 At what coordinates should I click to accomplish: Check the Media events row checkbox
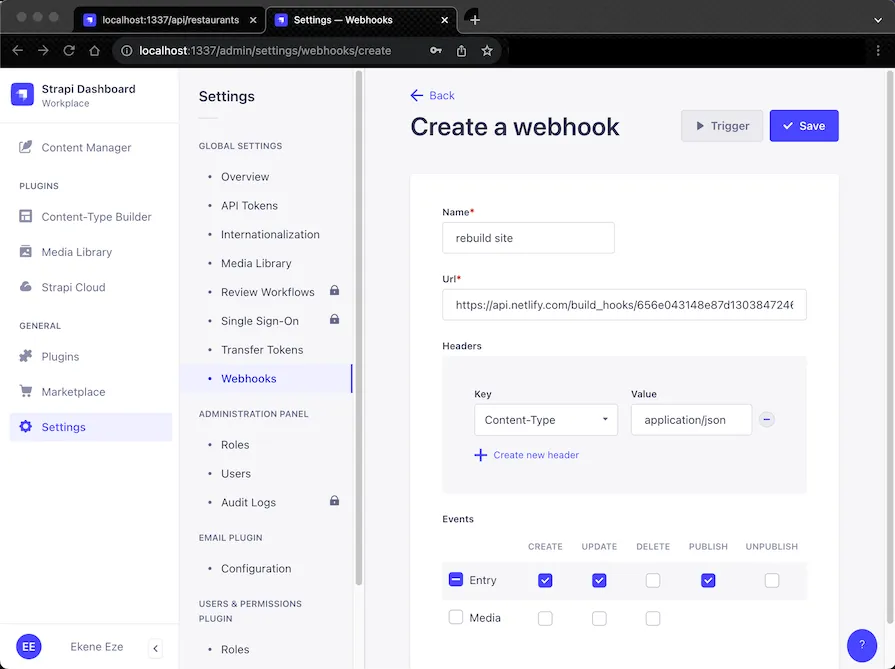[455, 618]
